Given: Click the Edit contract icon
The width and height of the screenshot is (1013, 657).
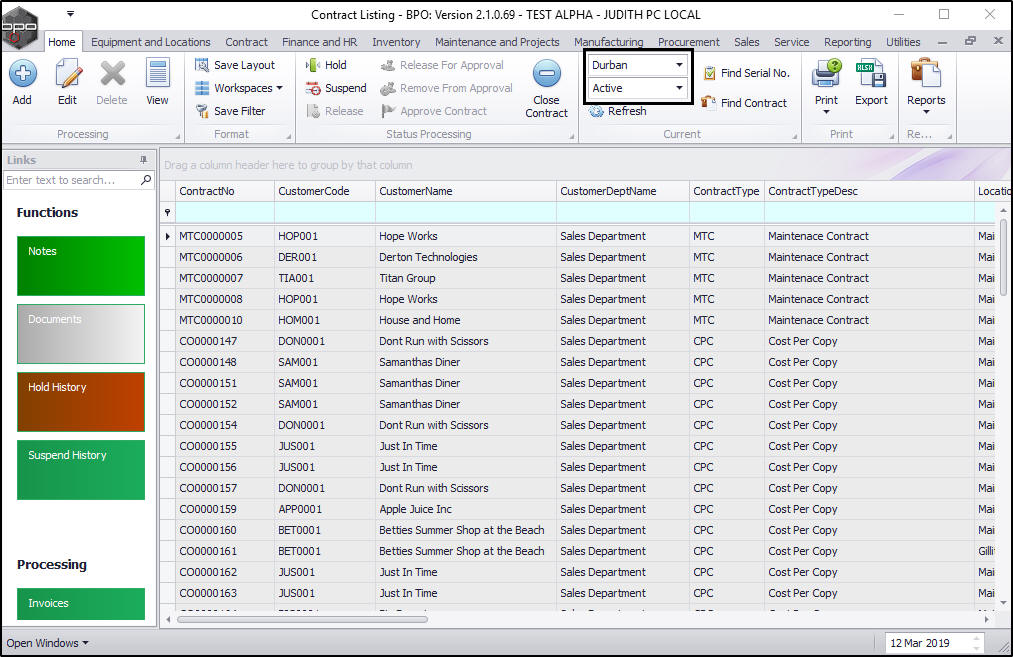Looking at the screenshot, I should click(x=67, y=74).
